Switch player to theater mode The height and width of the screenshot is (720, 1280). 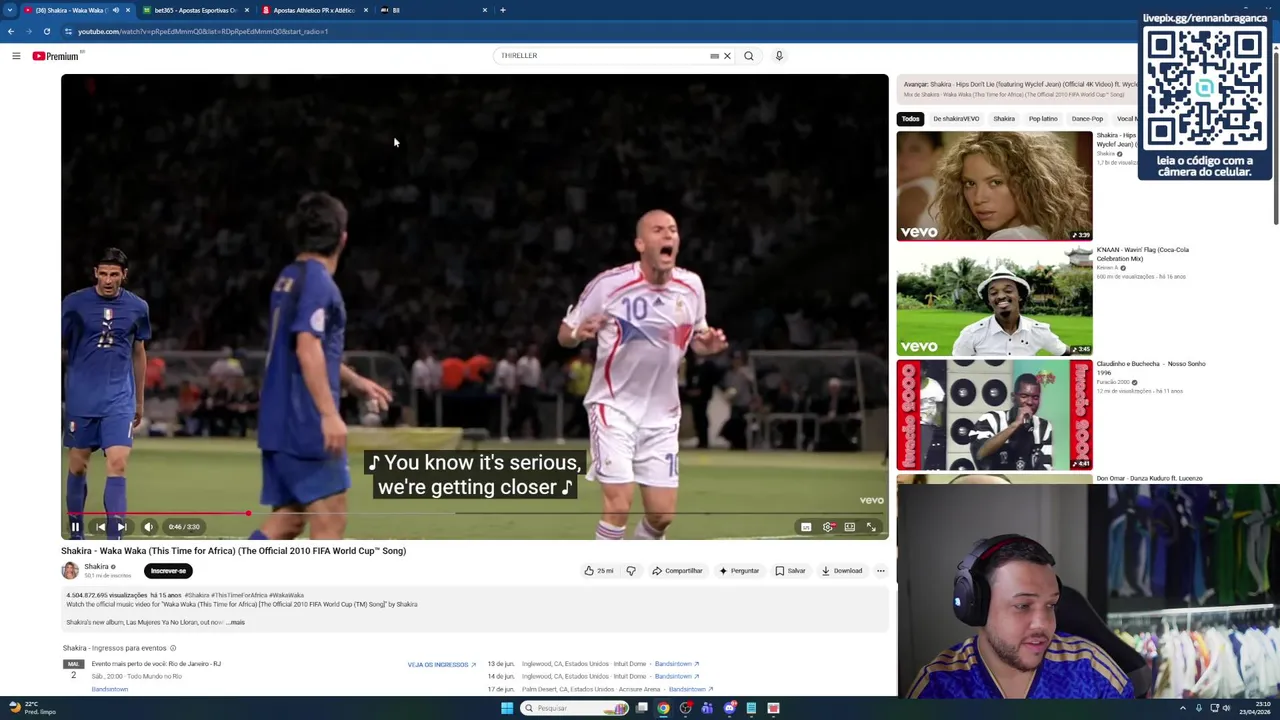pyautogui.click(x=850, y=527)
